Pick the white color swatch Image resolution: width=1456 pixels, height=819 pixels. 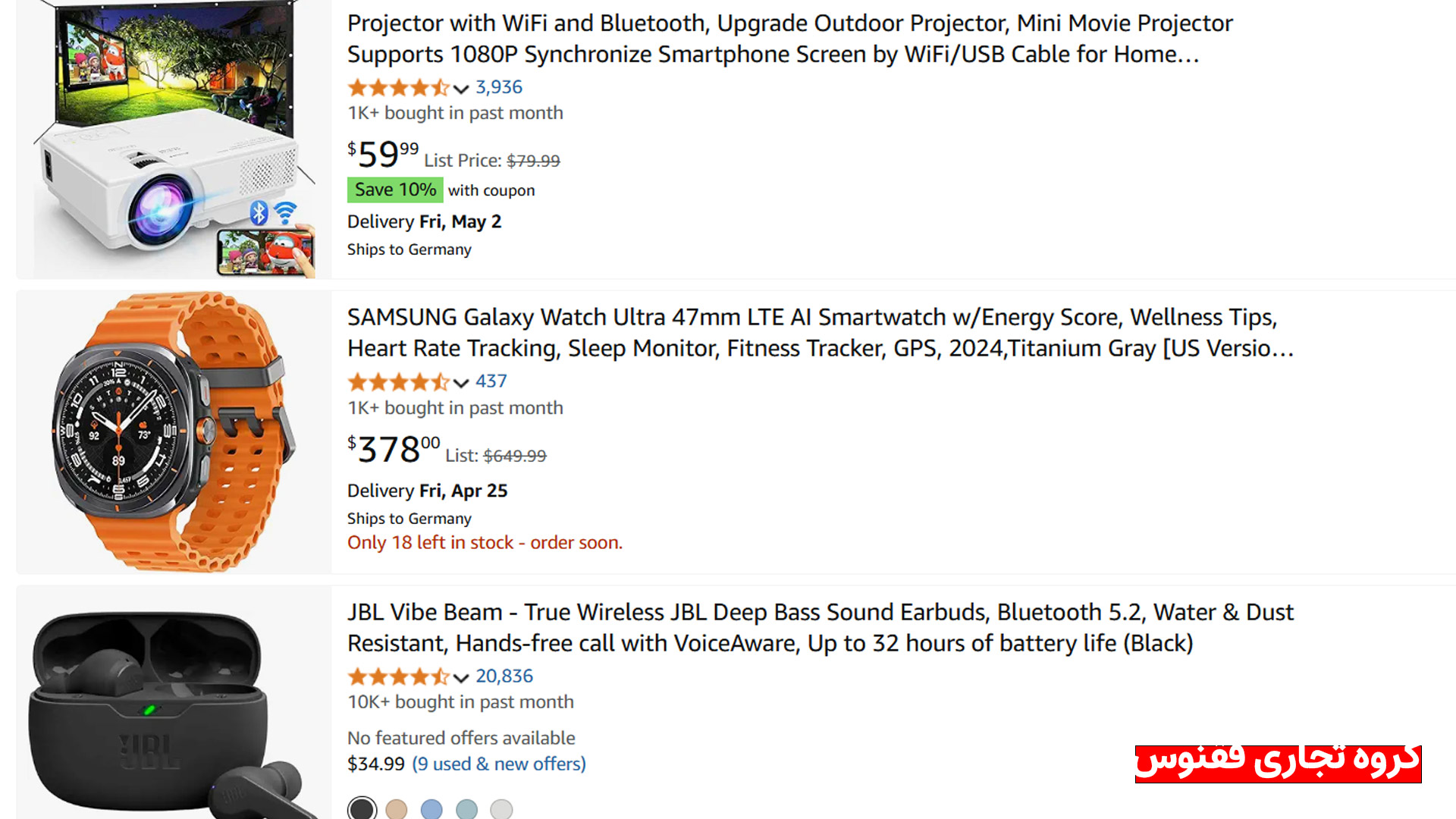tap(501, 809)
